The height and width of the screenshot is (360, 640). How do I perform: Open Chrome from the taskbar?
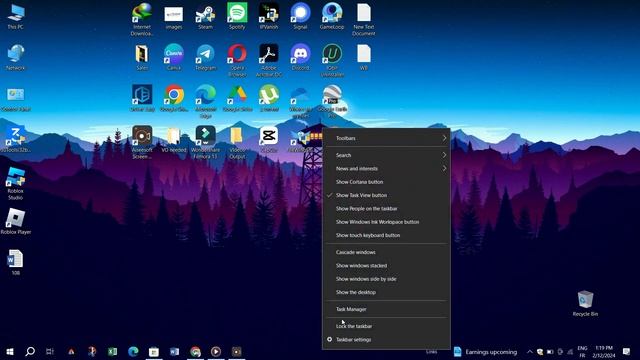[x=195, y=351]
